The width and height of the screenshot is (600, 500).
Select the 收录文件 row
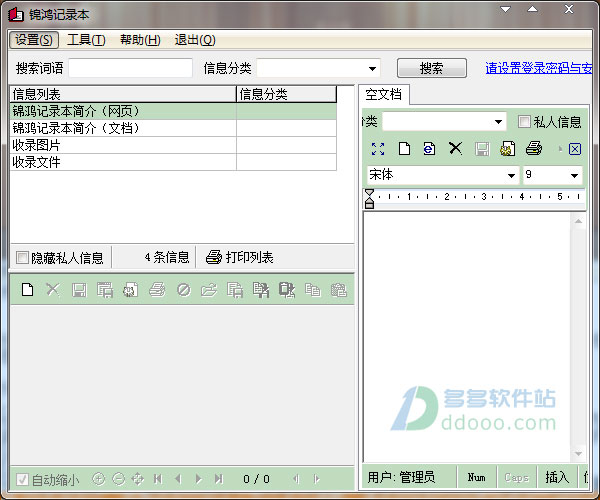173,162
